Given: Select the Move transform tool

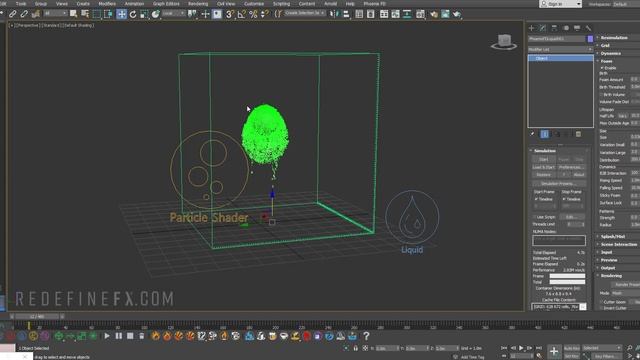Looking at the screenshot, I should point(121,14).
